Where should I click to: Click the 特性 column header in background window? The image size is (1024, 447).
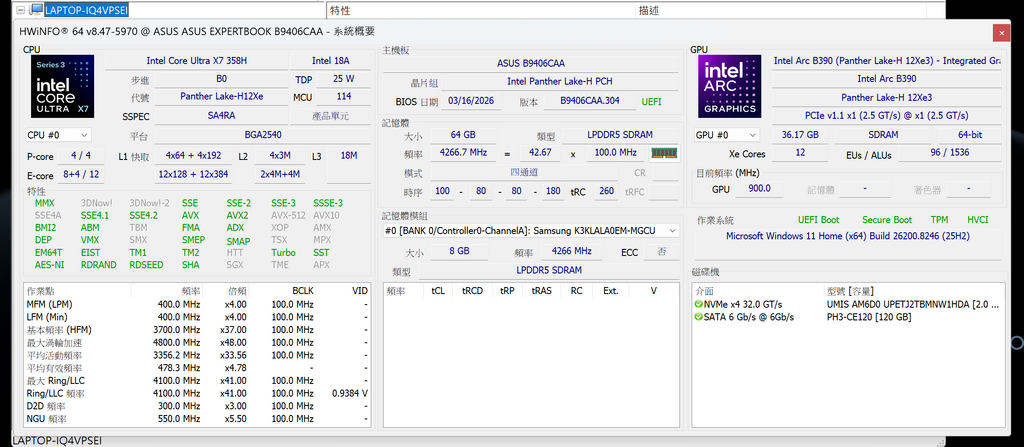(480, 10)
